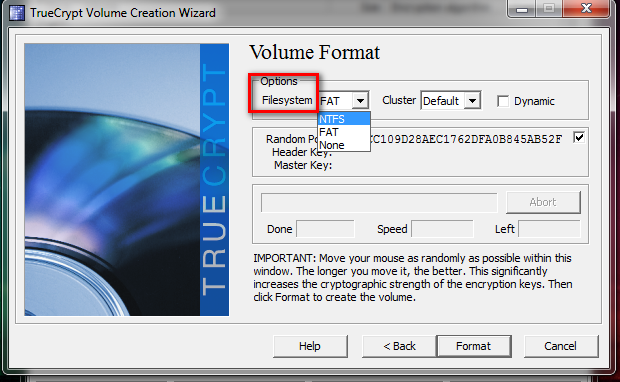
Task: Choose FAT from the filesystem dropdown list
Action: pos(344,132)
